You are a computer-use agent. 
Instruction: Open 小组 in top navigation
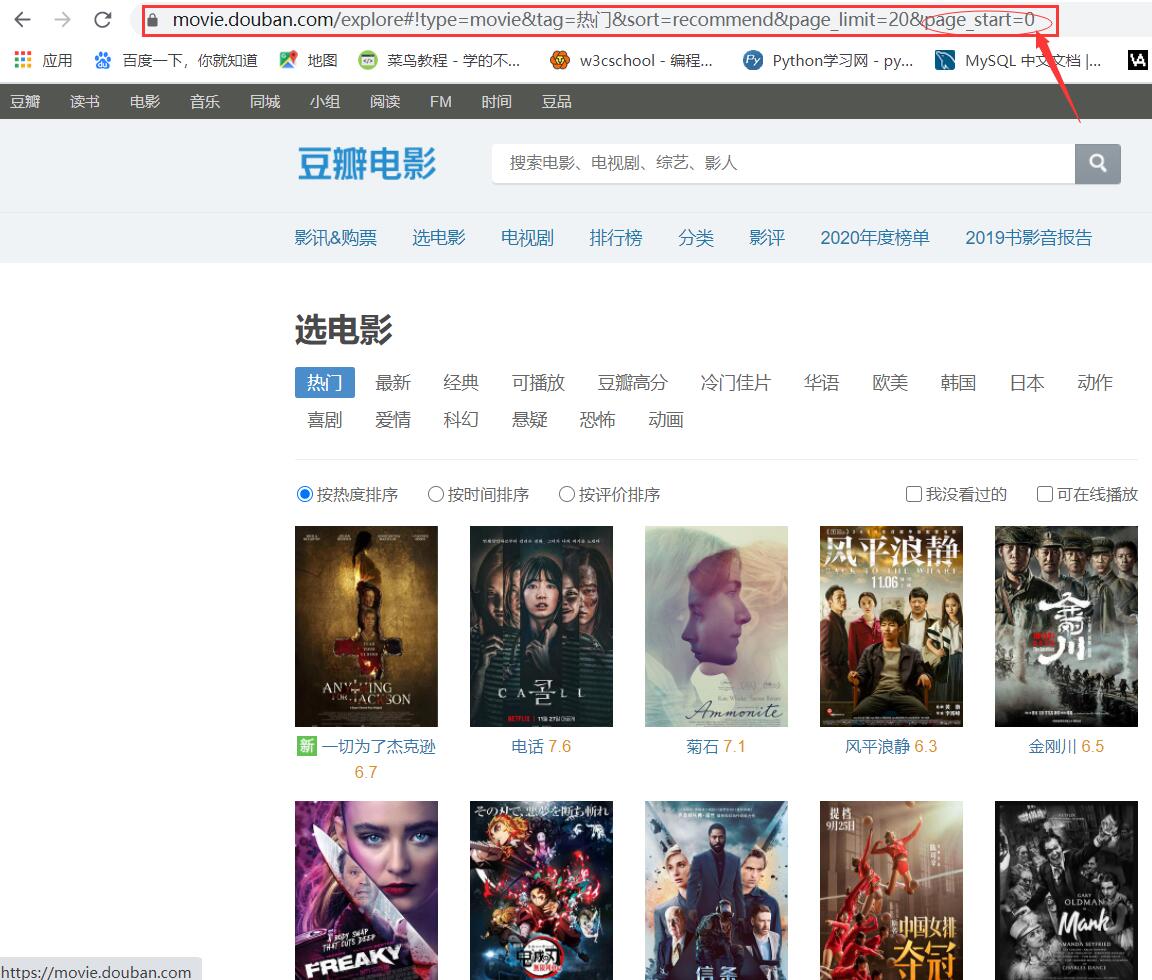click(x=325, y=101)
